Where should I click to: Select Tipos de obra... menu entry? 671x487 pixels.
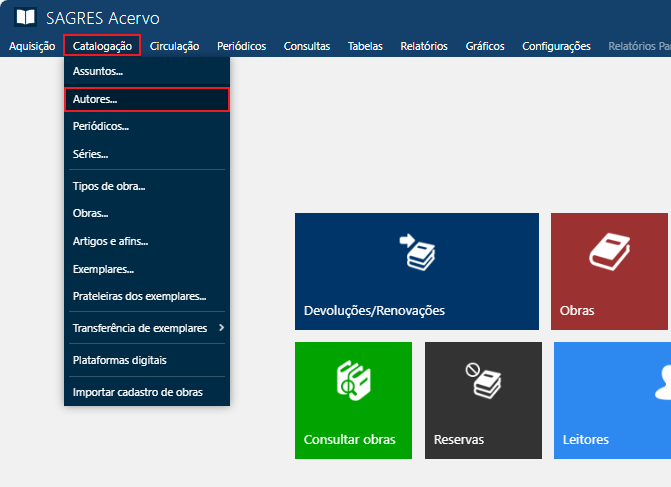tap(109, 186)
